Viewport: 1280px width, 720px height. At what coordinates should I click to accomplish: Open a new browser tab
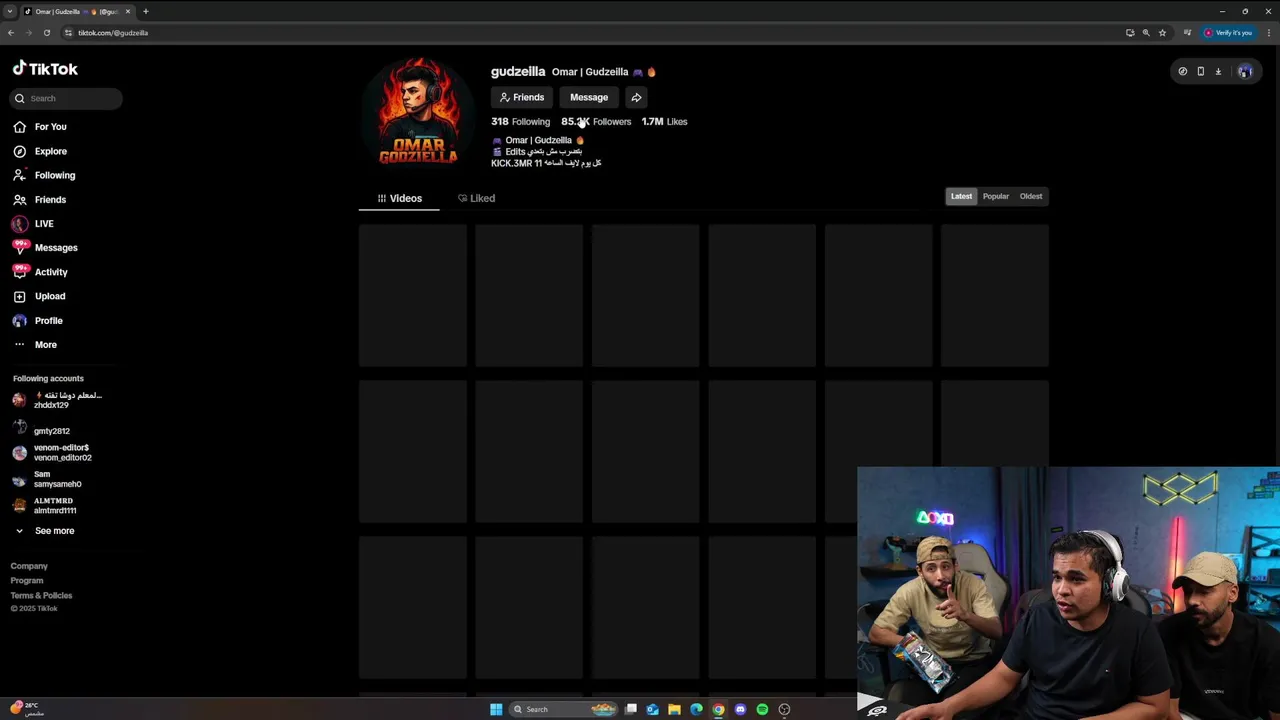coord(145,11)
